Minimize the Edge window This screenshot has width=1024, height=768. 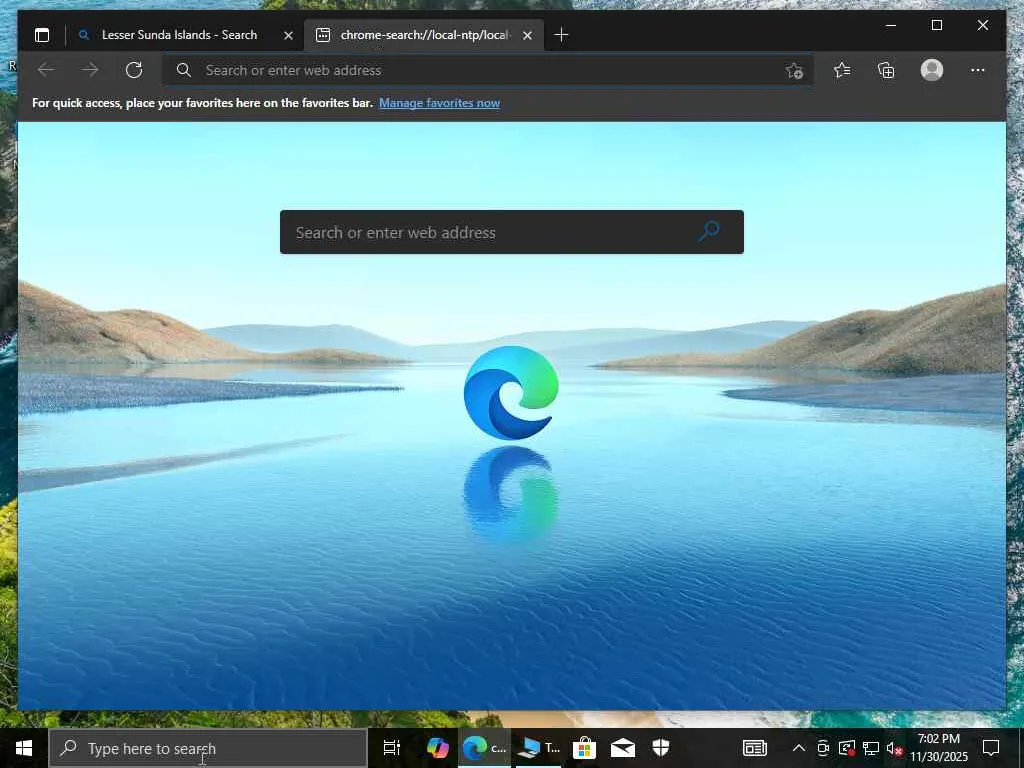click(x=891, y=25)
